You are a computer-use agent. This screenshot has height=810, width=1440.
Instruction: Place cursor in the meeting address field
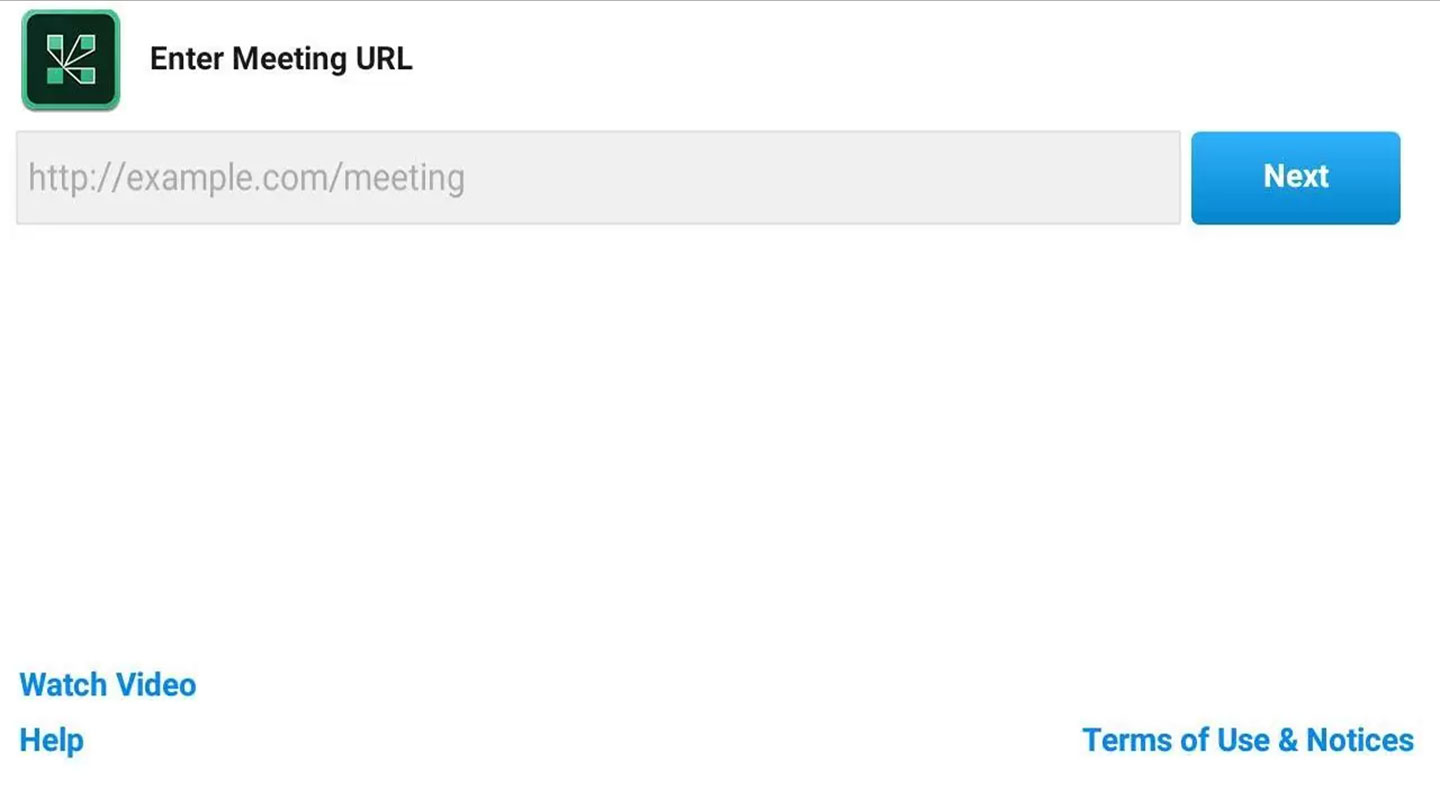pos(598,178)
